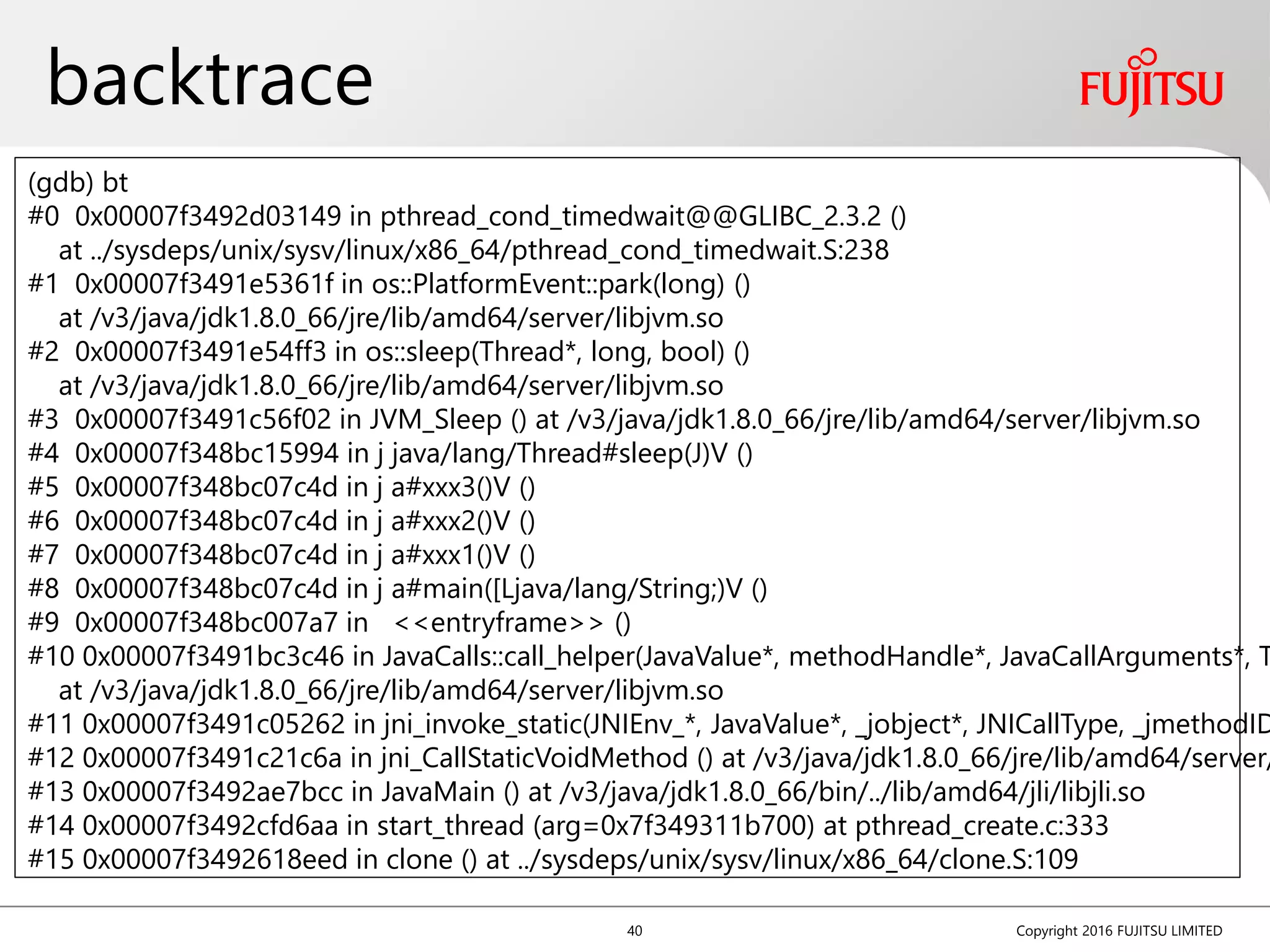
Task: Click frame #15 clone line
Action: [553, 860]
